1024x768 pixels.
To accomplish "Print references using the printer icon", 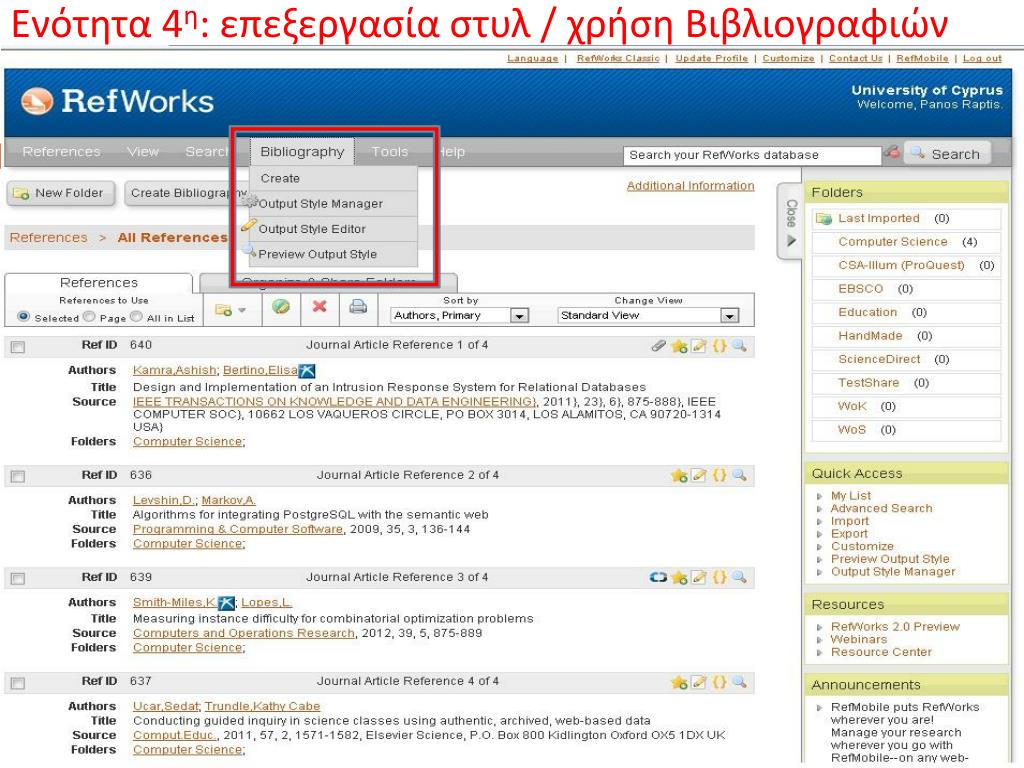I will 358,306.
